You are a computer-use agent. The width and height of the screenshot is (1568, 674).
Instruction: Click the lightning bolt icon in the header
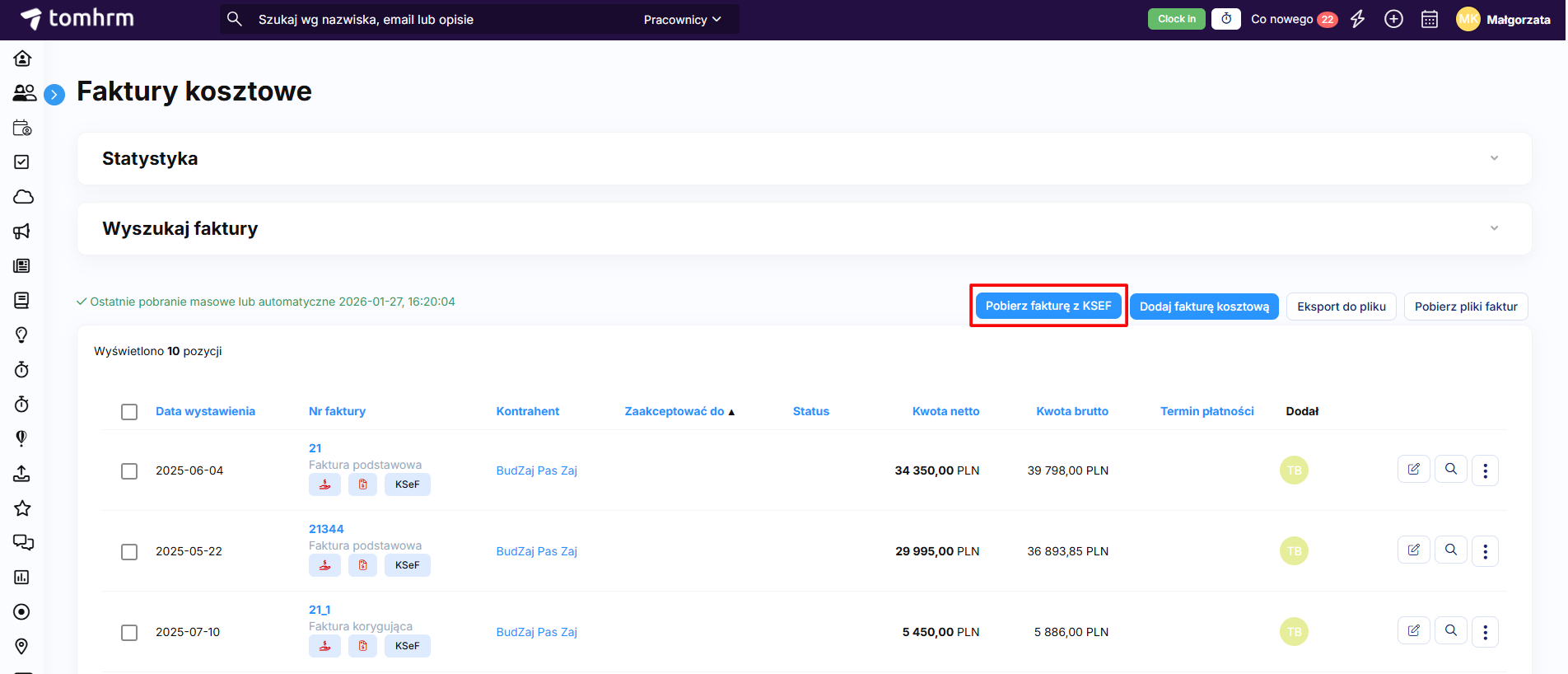pyautogui.click(x=1358, y=19)
